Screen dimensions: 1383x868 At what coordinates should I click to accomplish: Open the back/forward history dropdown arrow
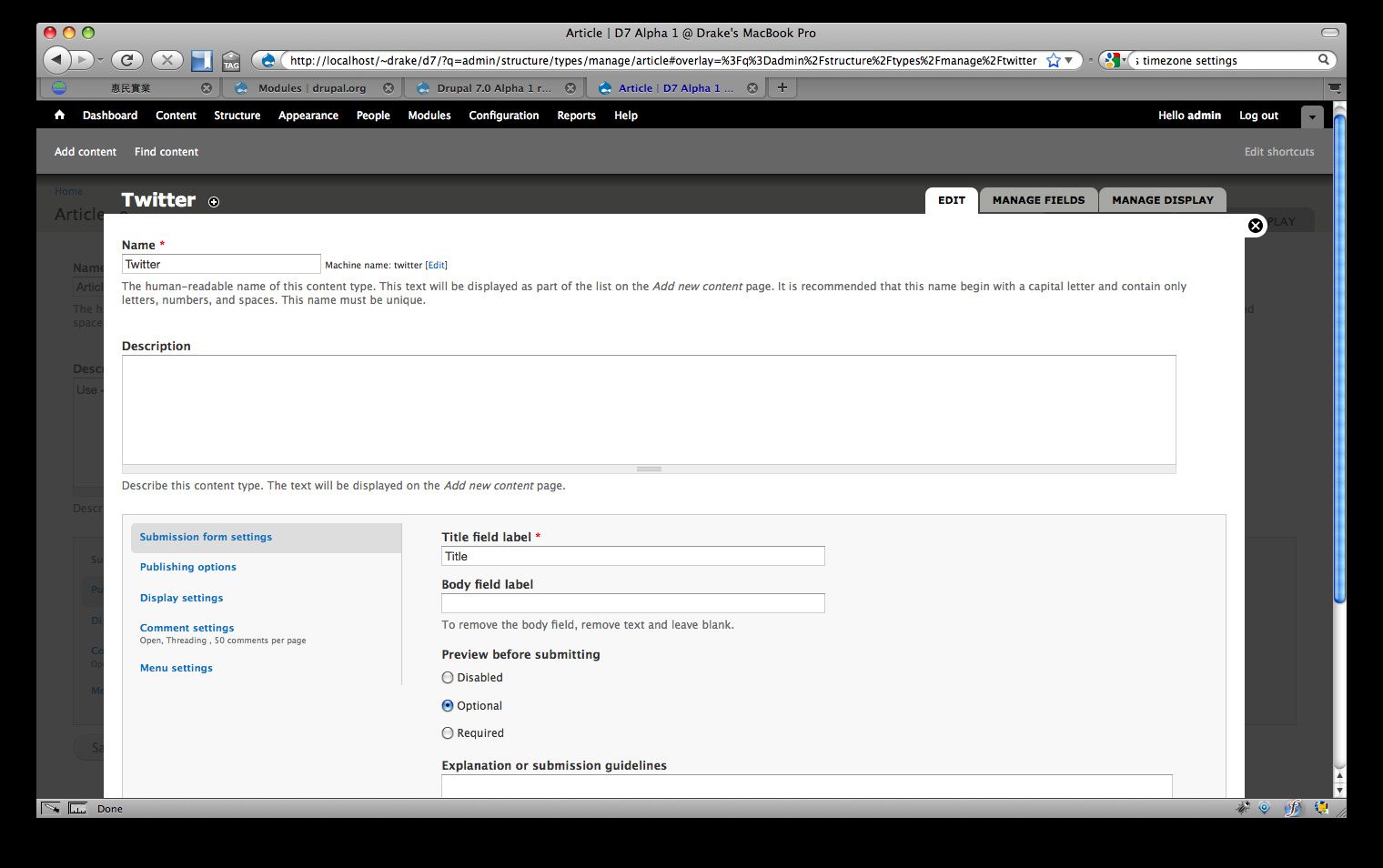pos(100,61)
